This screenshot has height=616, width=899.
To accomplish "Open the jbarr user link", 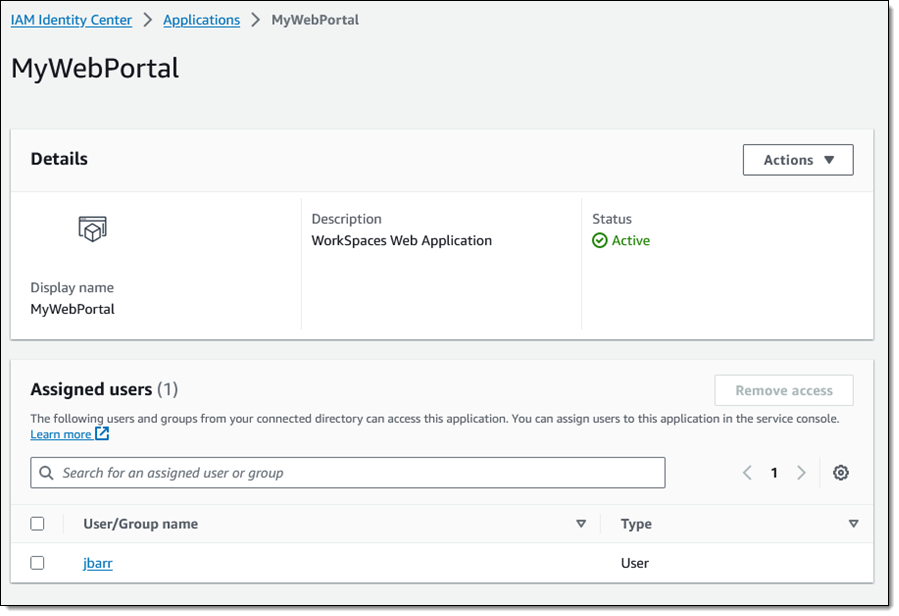I will tap(97, 563).
